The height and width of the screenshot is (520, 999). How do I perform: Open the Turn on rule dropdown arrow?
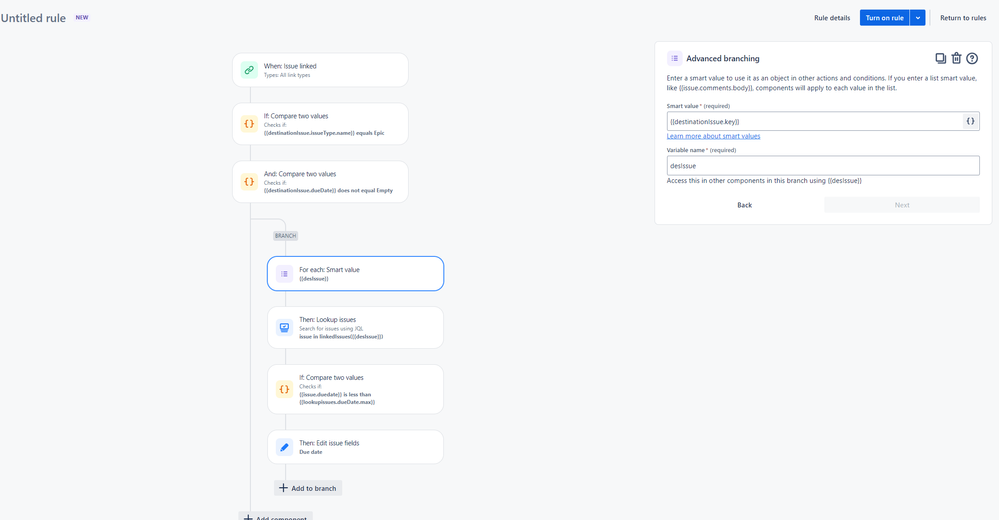click(917, 18)
